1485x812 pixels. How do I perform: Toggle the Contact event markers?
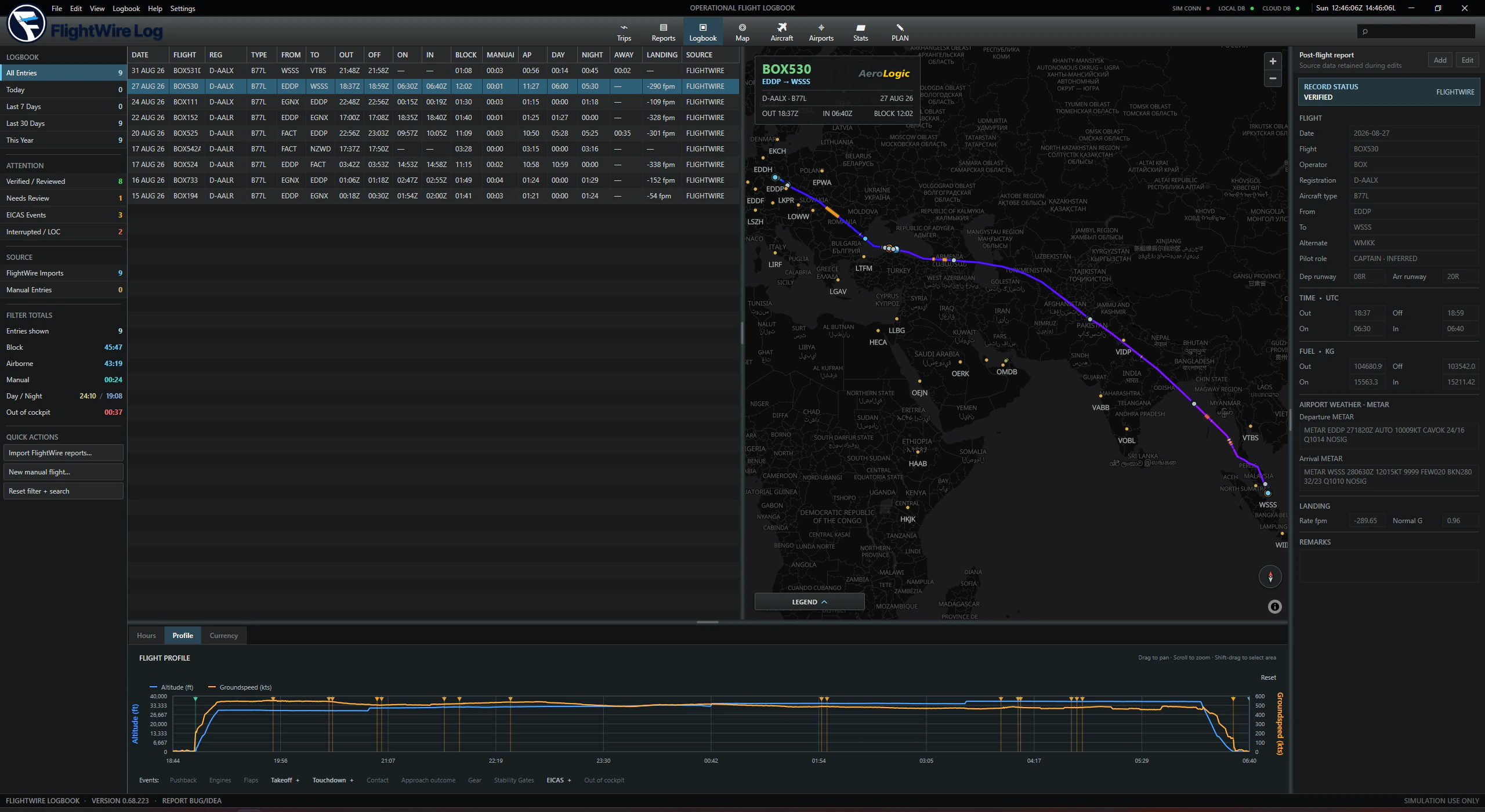pos(377,780)
